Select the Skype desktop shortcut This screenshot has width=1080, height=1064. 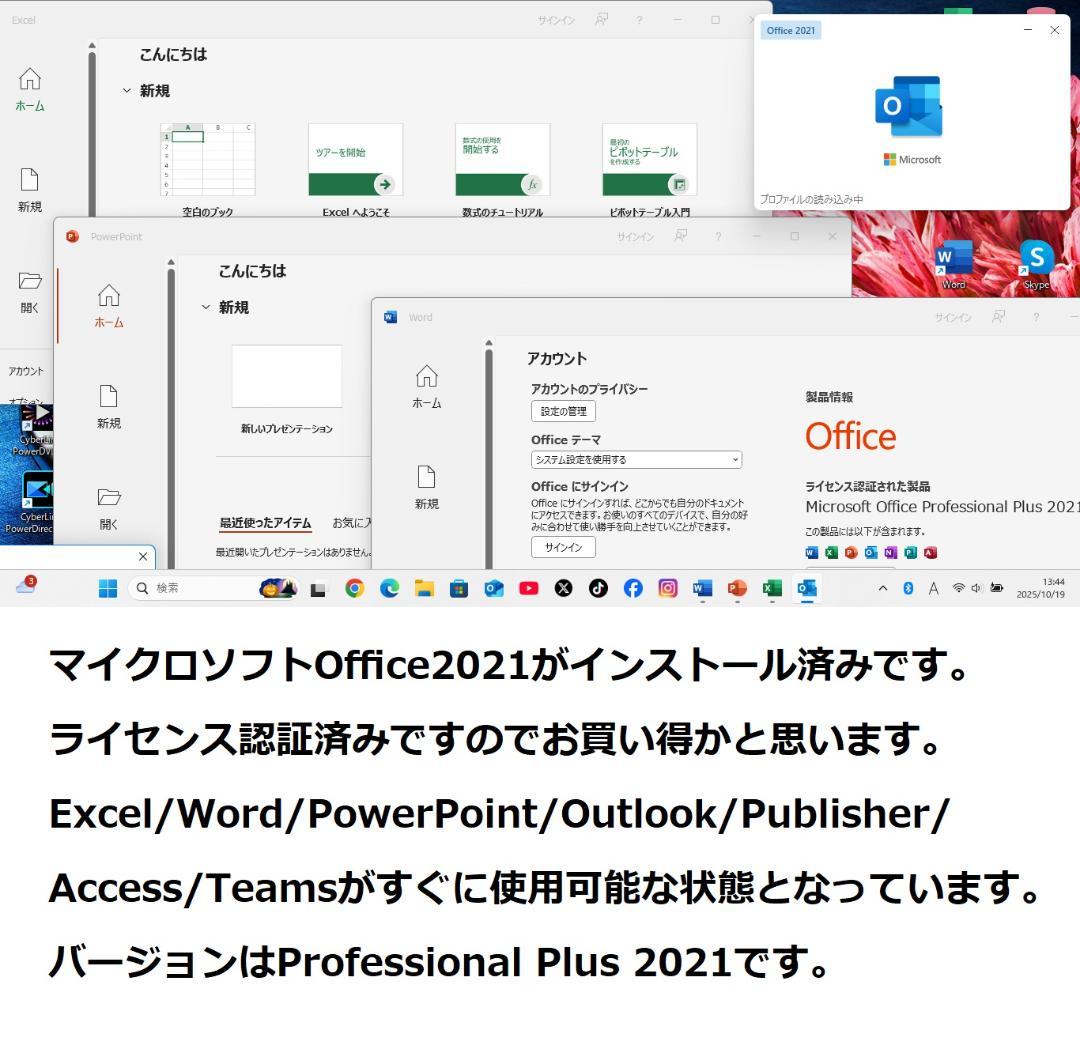point(1036,265)
